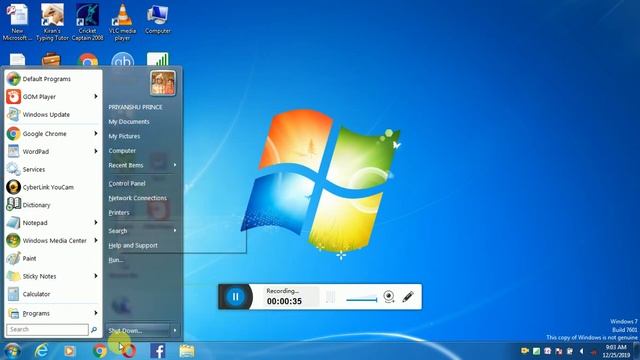The height and width of the screenshot is (360, 640).
Task: Open the Dictionary program
Action: click(x=53, y=205)
